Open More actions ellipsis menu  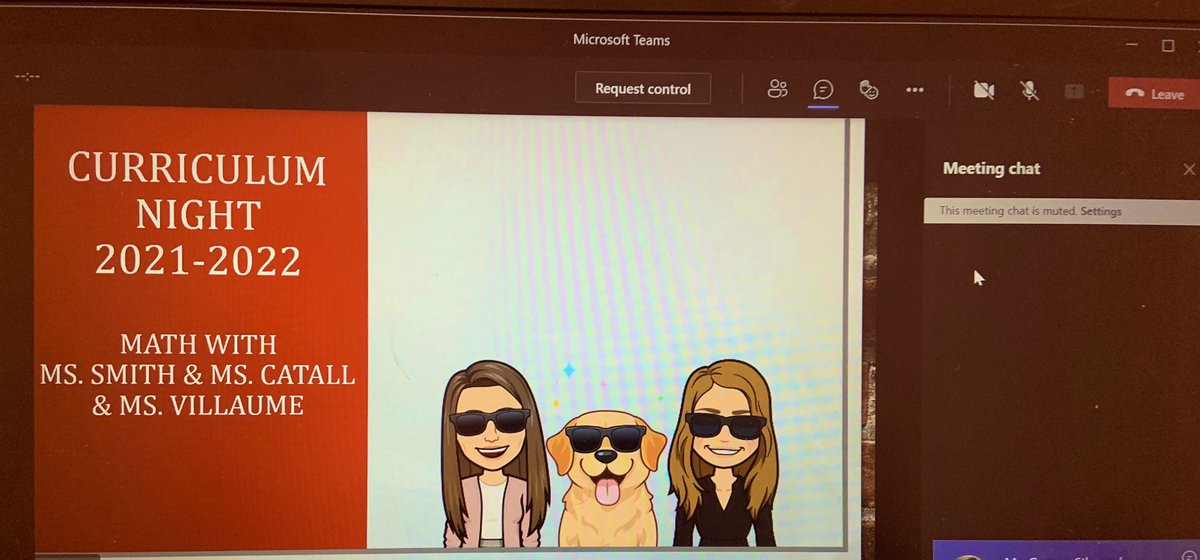point(914,90)
